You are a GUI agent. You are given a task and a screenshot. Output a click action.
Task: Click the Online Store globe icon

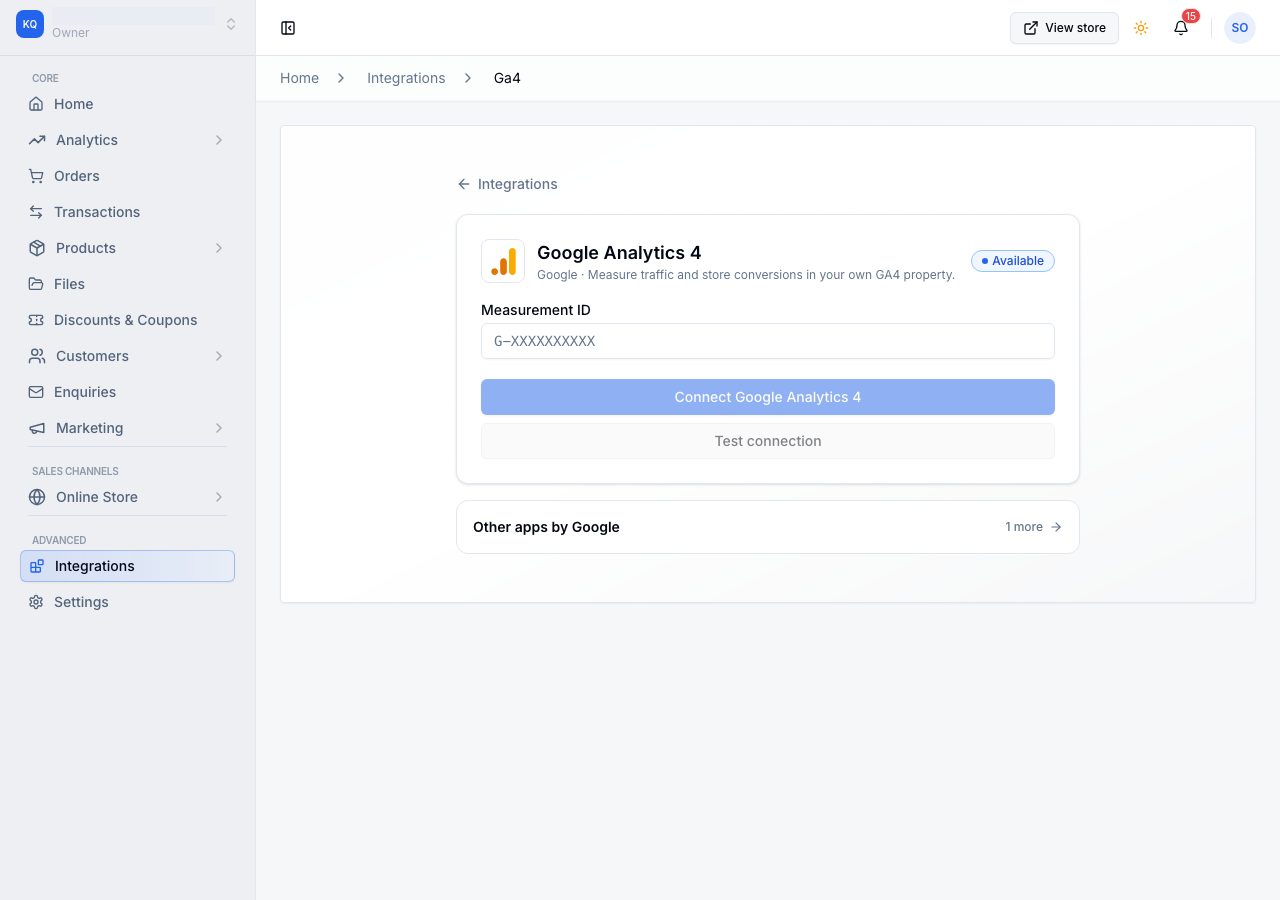tap(37, 497)
